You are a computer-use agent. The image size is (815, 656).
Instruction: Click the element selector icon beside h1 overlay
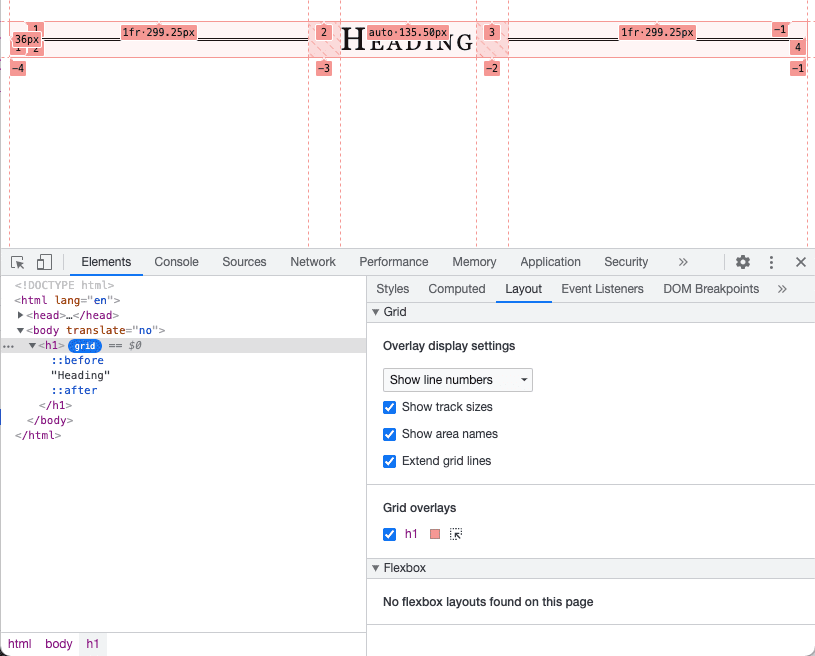click(x=456, y=534)
